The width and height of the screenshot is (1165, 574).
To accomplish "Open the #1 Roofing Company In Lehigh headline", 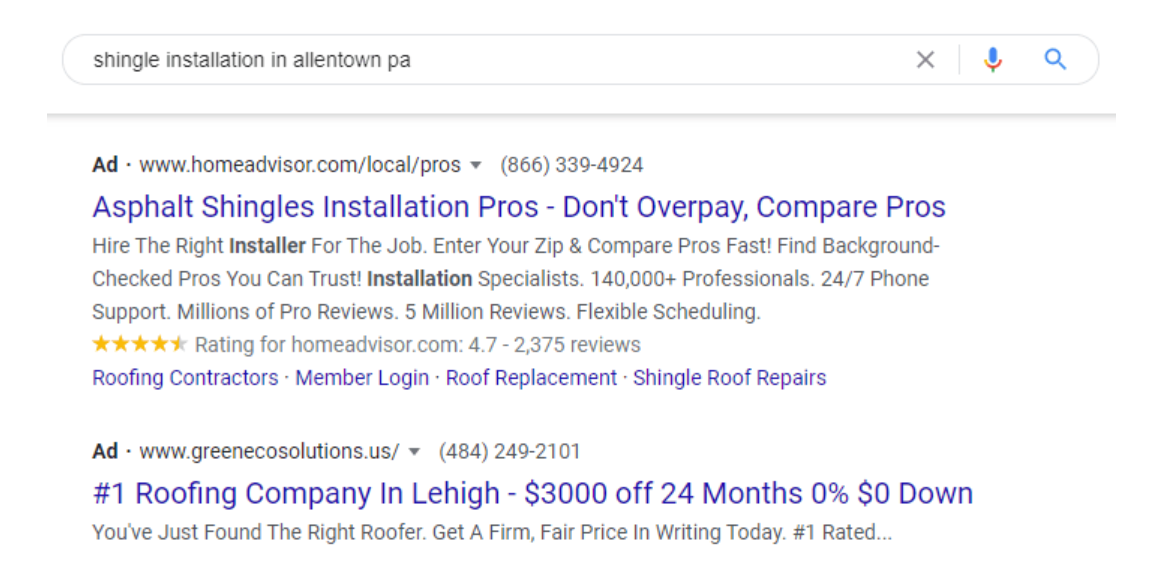I will pos(532,493).
